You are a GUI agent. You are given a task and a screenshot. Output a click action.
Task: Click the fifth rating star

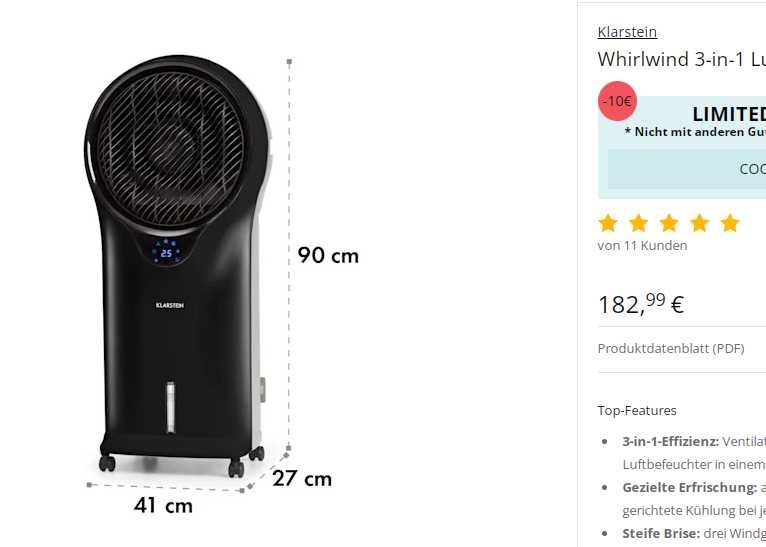pos(730,223)
